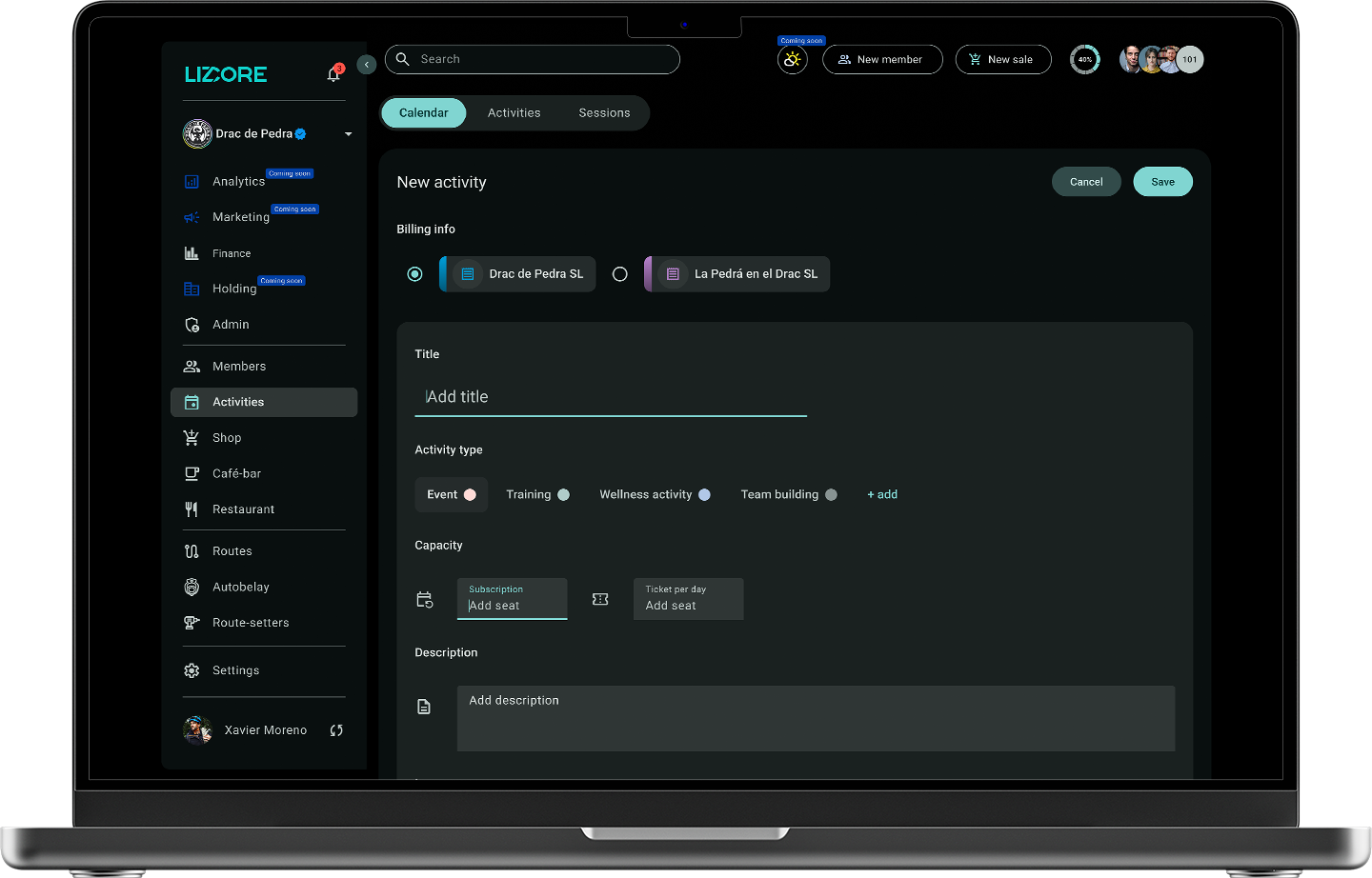This screenshot has width=1372, height=878.
Task: Open Settings gear in sidebar
Action: [x=192, y=670]
